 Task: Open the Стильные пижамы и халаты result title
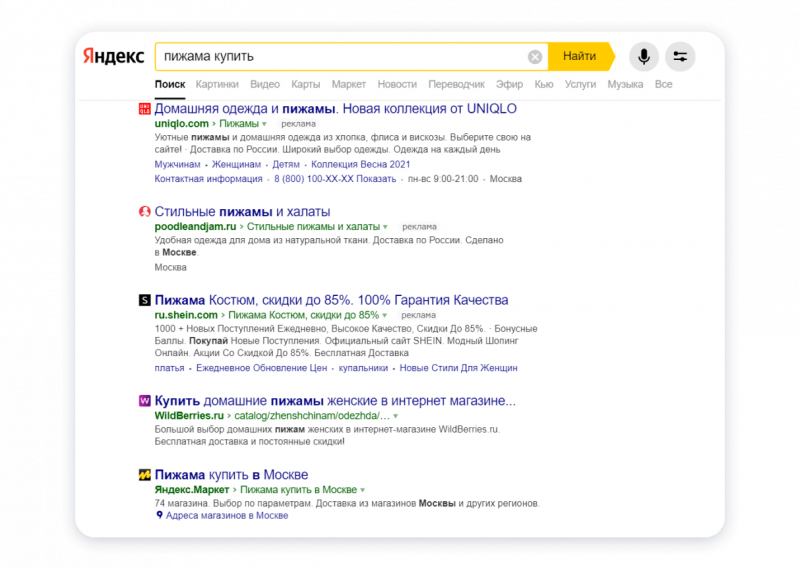click(x=242, y=211)
